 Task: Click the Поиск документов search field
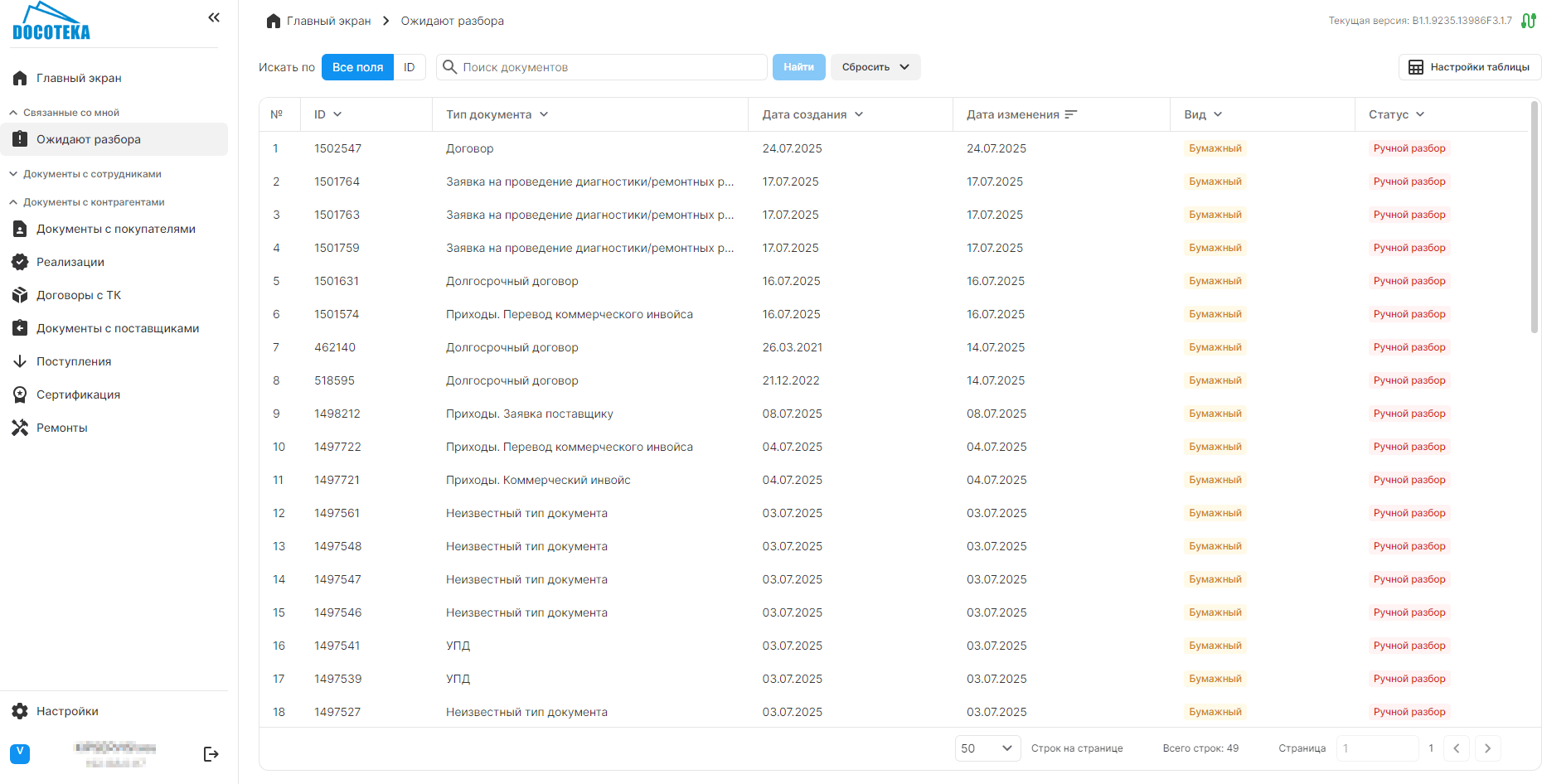click(610, 67)
